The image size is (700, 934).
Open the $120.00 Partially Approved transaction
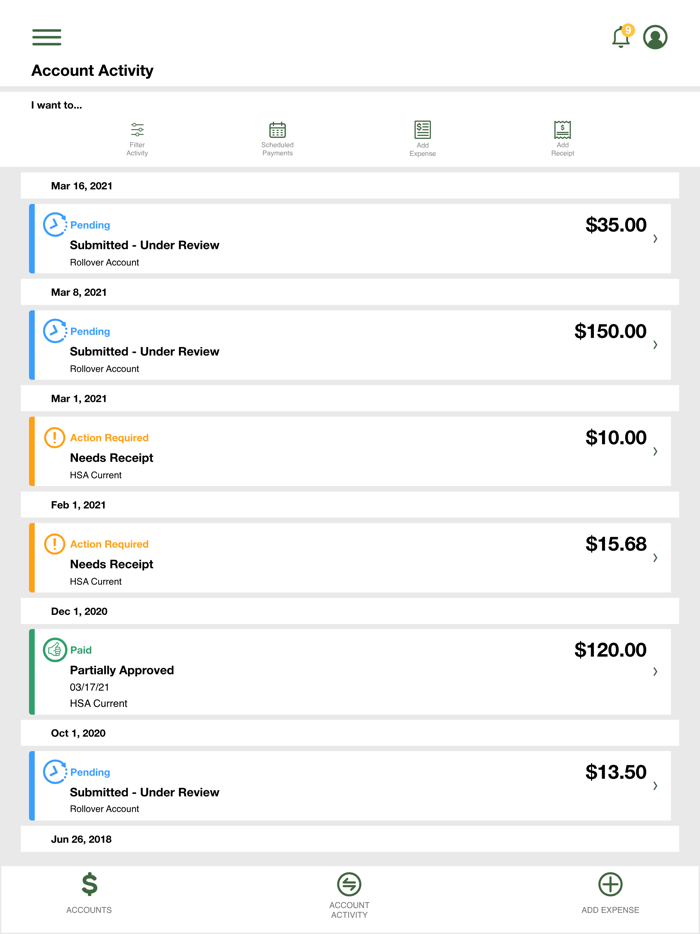tap(350, 670)
